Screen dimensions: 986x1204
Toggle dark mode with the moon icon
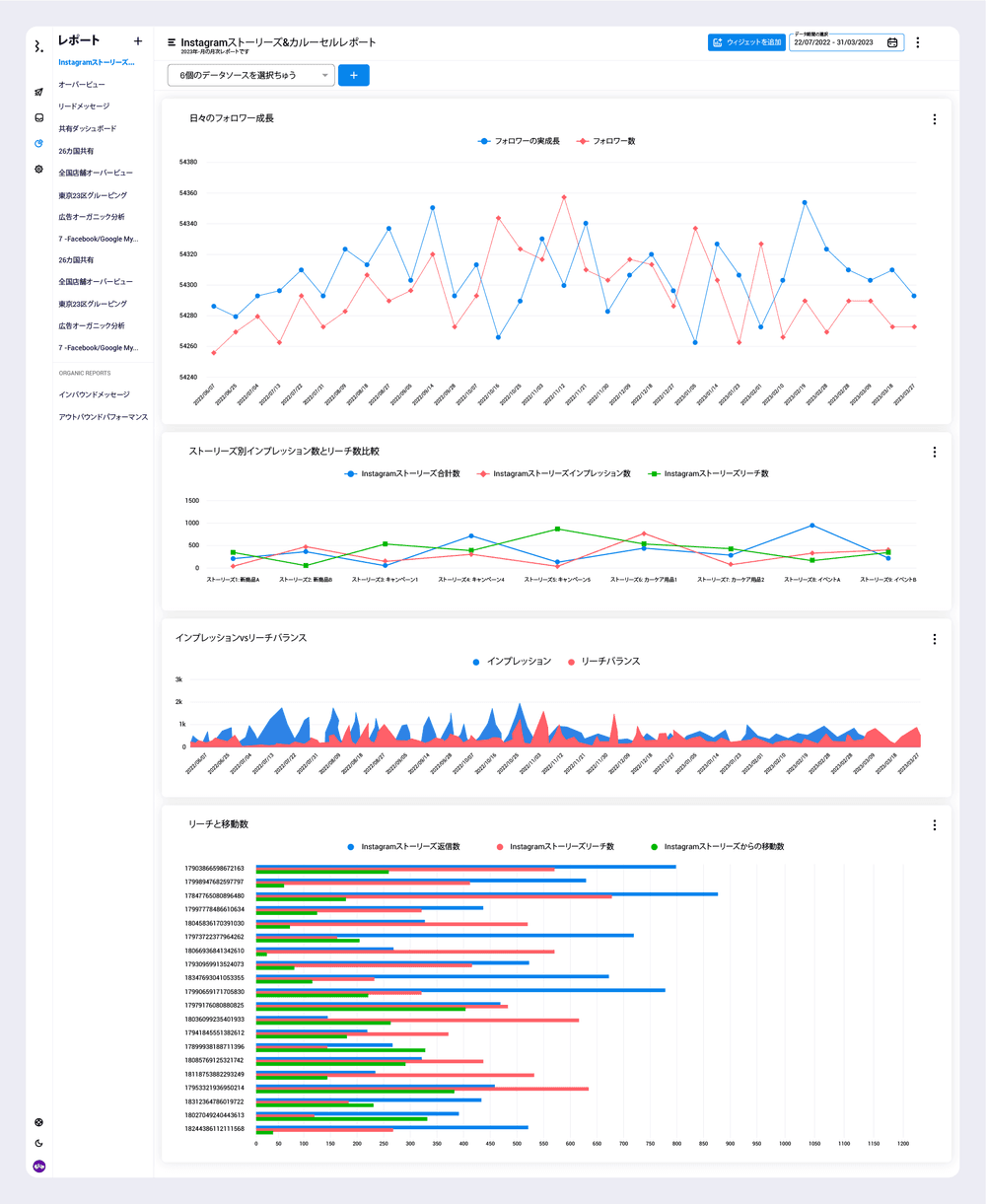[38, 1144]
